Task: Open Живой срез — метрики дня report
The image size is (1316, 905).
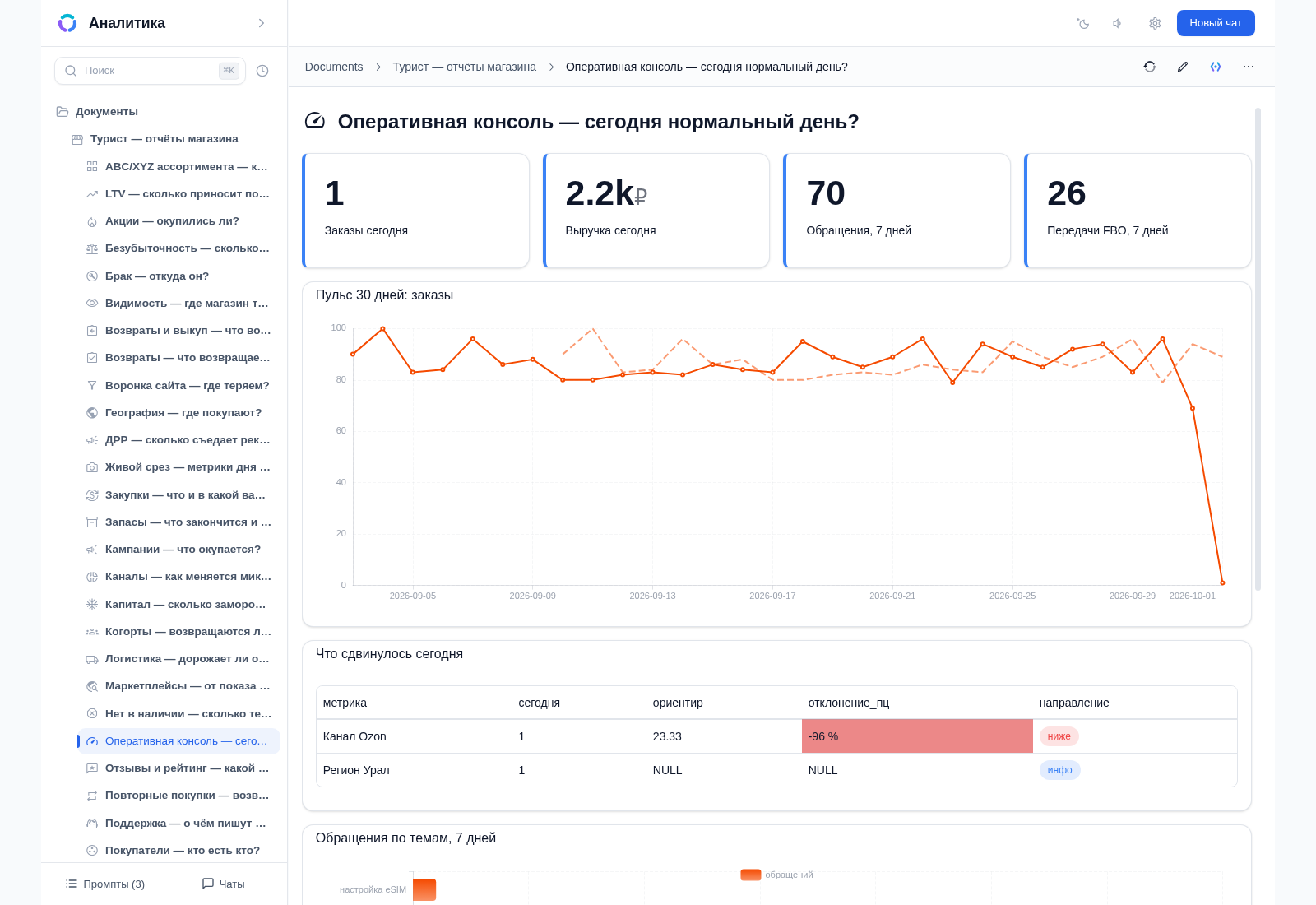Action: 179,467
